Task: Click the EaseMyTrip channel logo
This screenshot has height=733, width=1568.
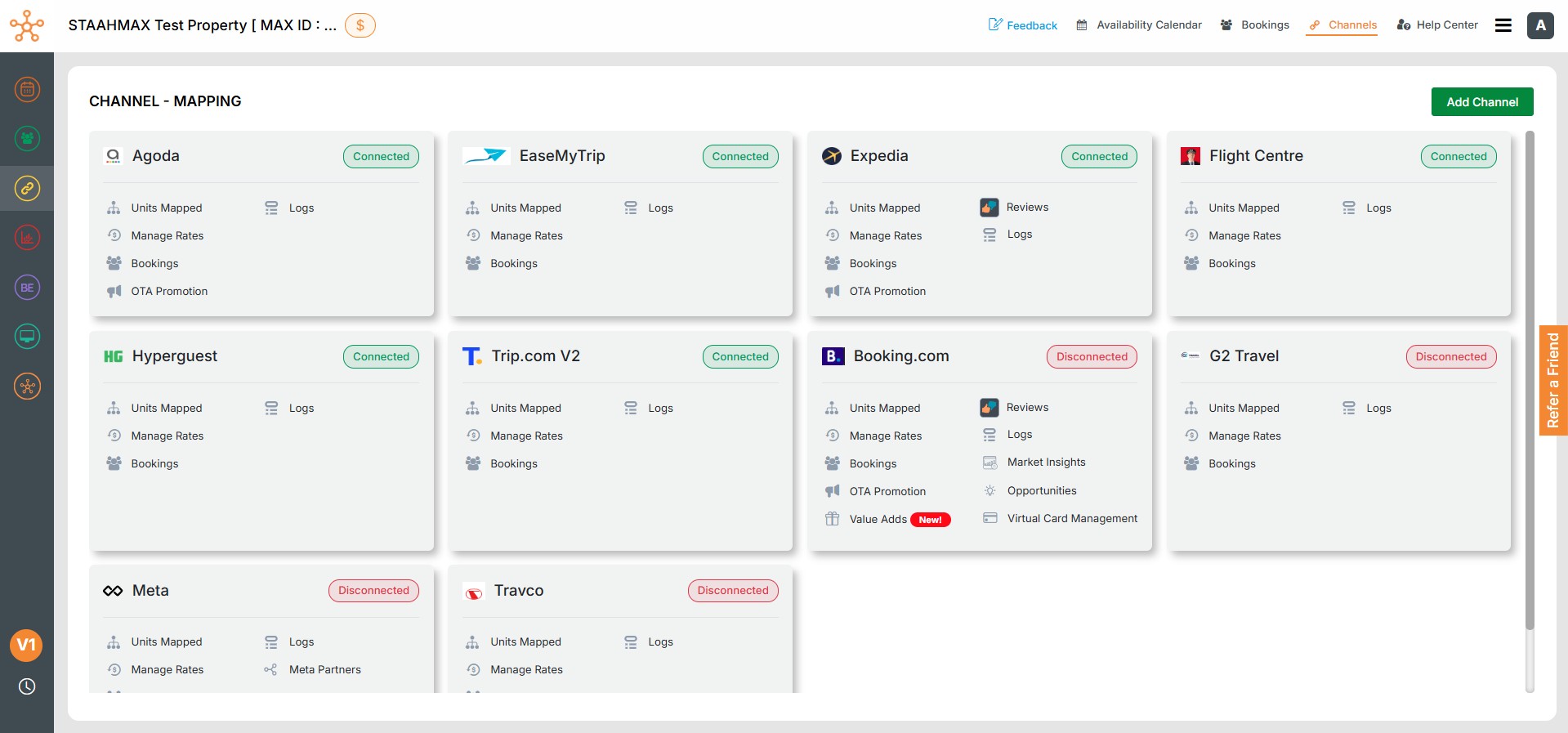Action: (x=486, y=155)
